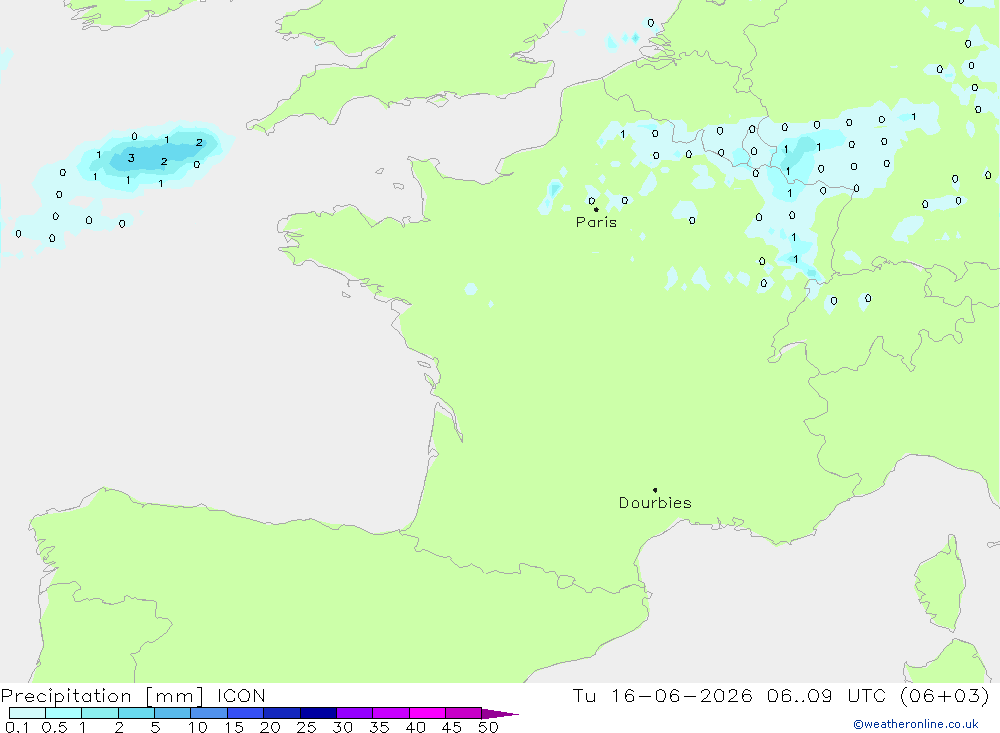Click the precipitation value 1 north of Paris
Image resolution: width=1000 pixels, height=733 pixels.
click(x=622, y=134)
